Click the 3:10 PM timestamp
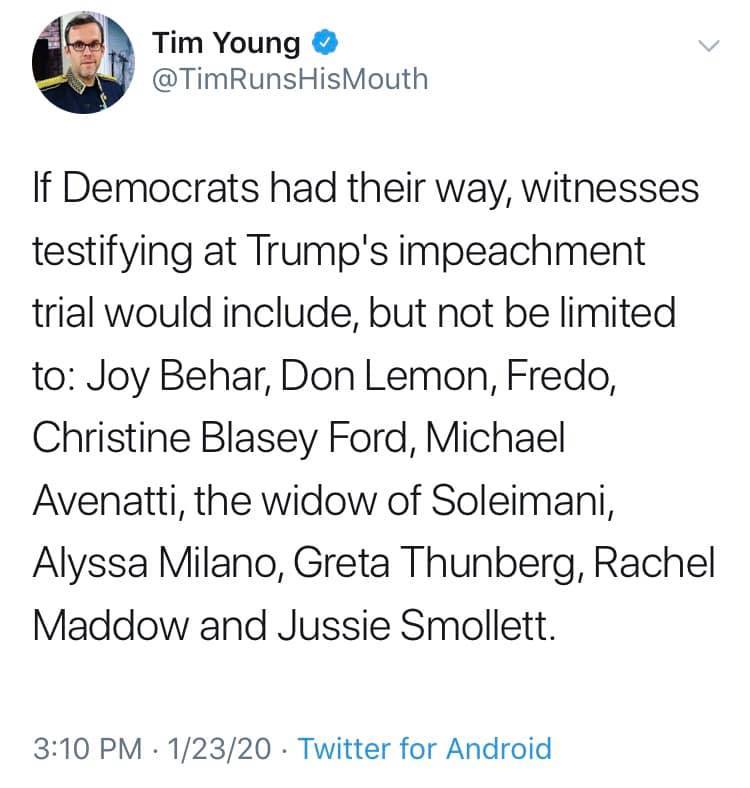 pos(88,748)
